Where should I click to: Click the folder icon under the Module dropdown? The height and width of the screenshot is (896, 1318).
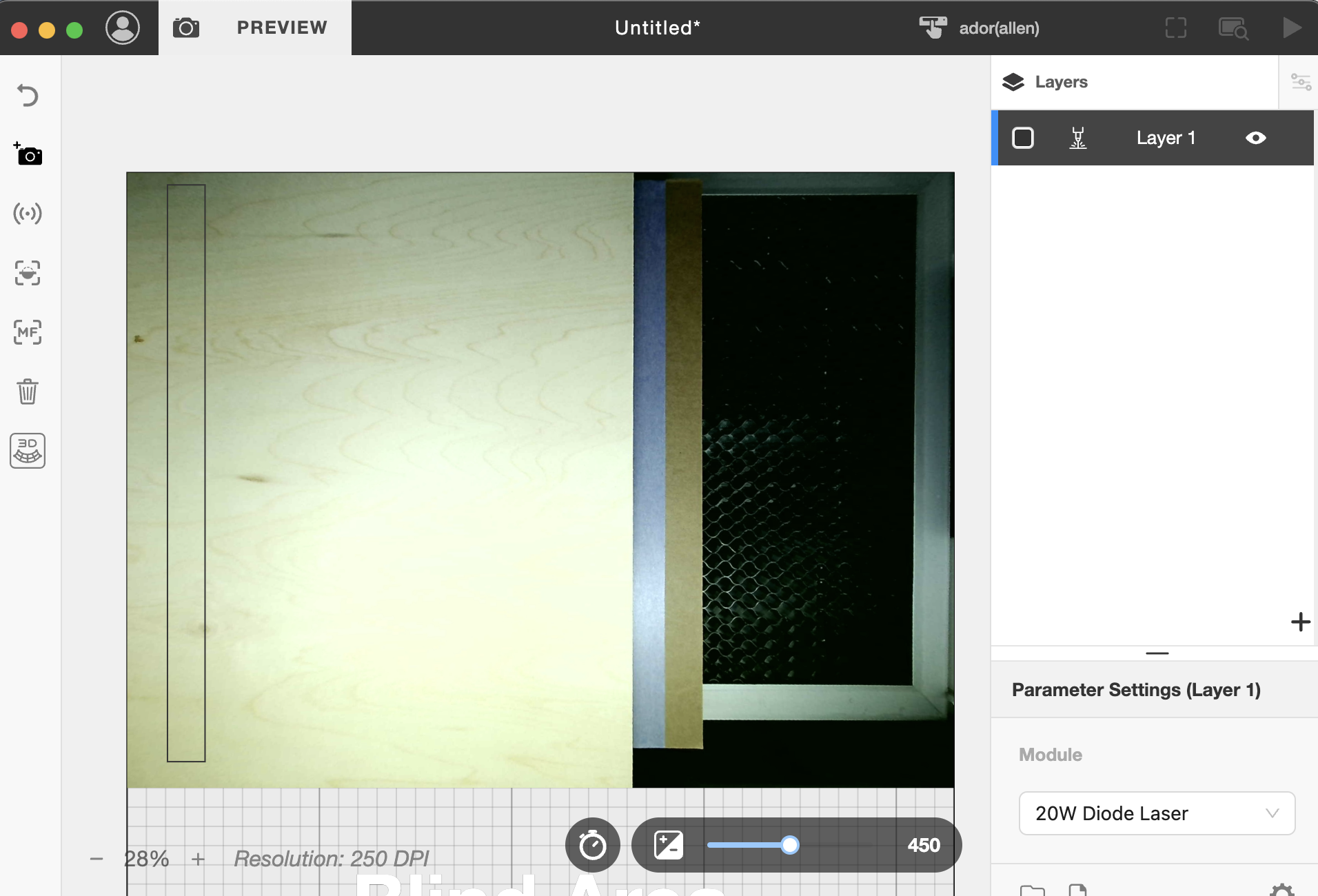(x=1033, y=890)
